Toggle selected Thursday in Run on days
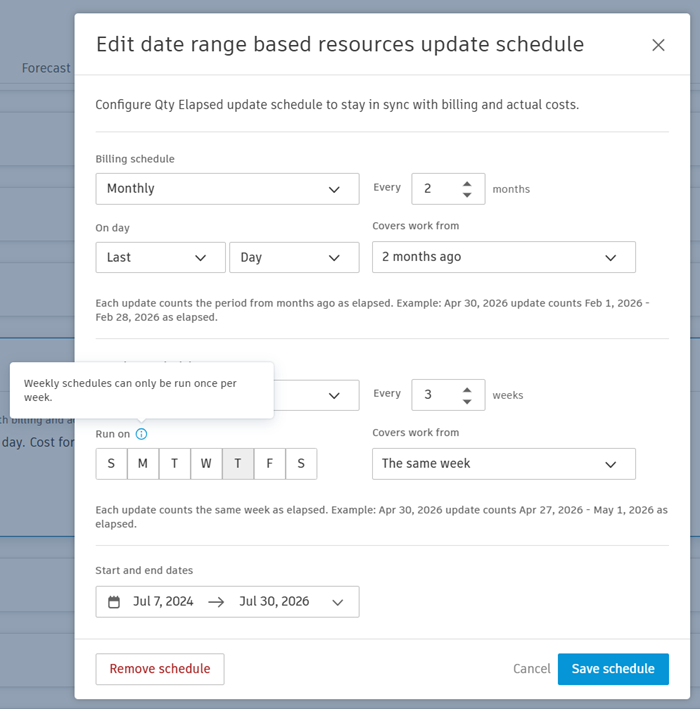This screenshot has height=709, width=700. 238,464
